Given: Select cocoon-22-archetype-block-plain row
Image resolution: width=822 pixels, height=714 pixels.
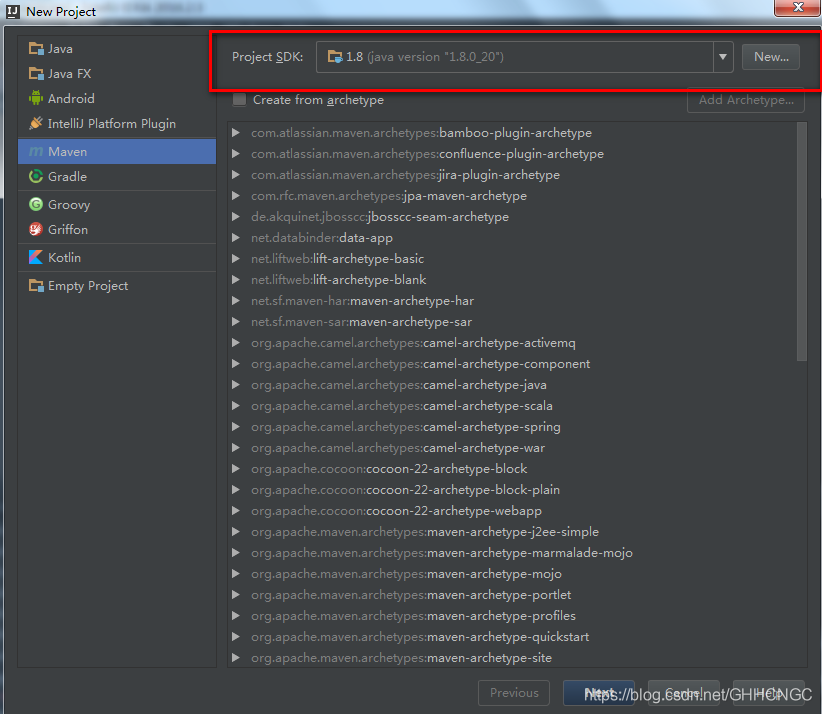Looking at the screenshot, I should [512, 489].
